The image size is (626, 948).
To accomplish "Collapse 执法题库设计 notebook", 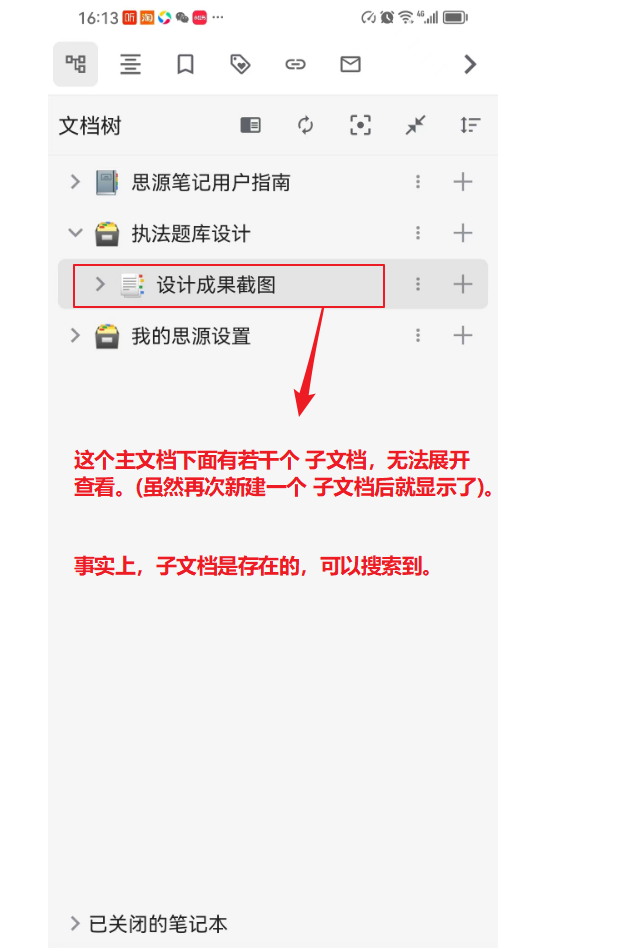I will pos(75,233).
